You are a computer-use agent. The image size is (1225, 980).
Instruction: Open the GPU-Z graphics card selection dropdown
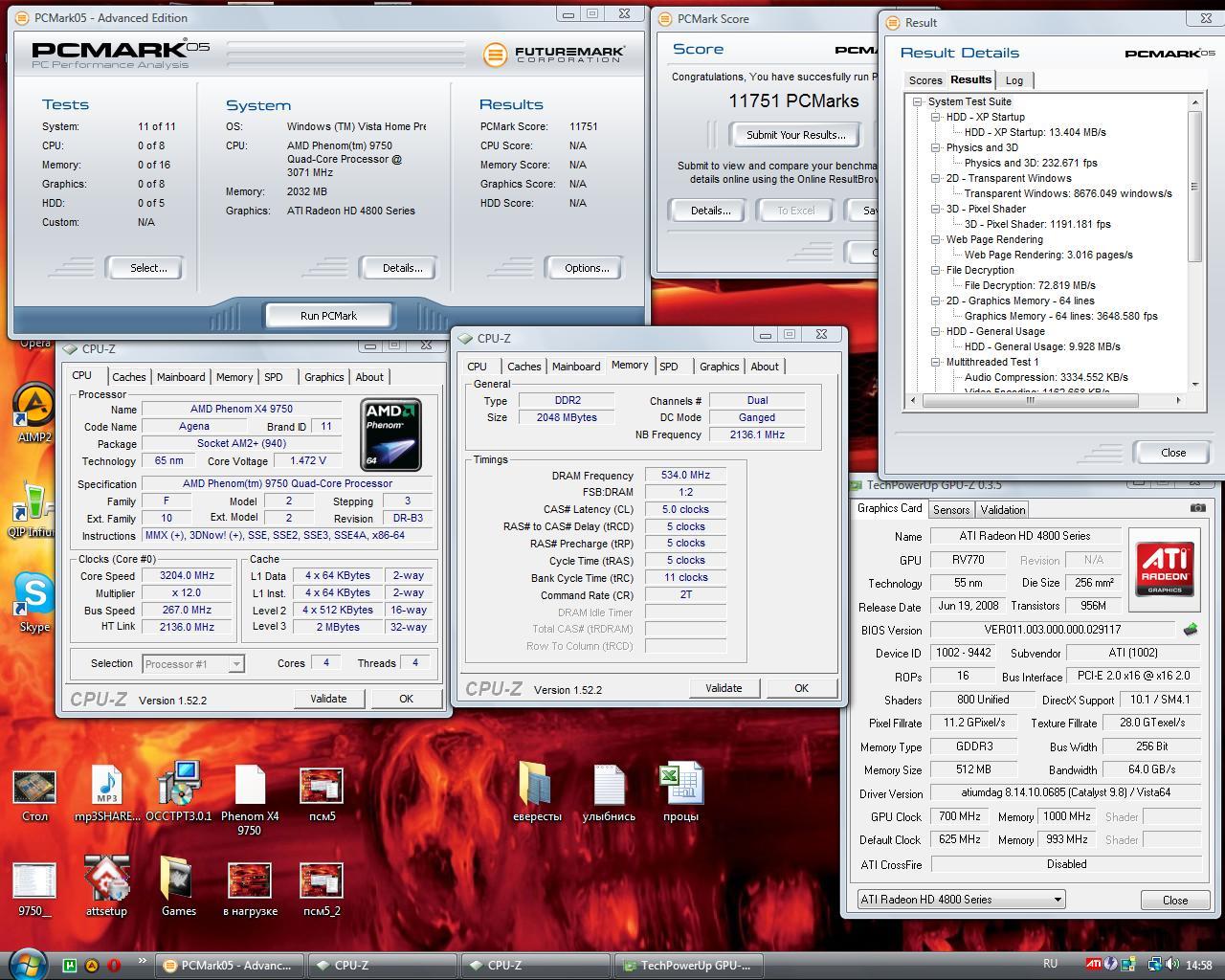961,900
